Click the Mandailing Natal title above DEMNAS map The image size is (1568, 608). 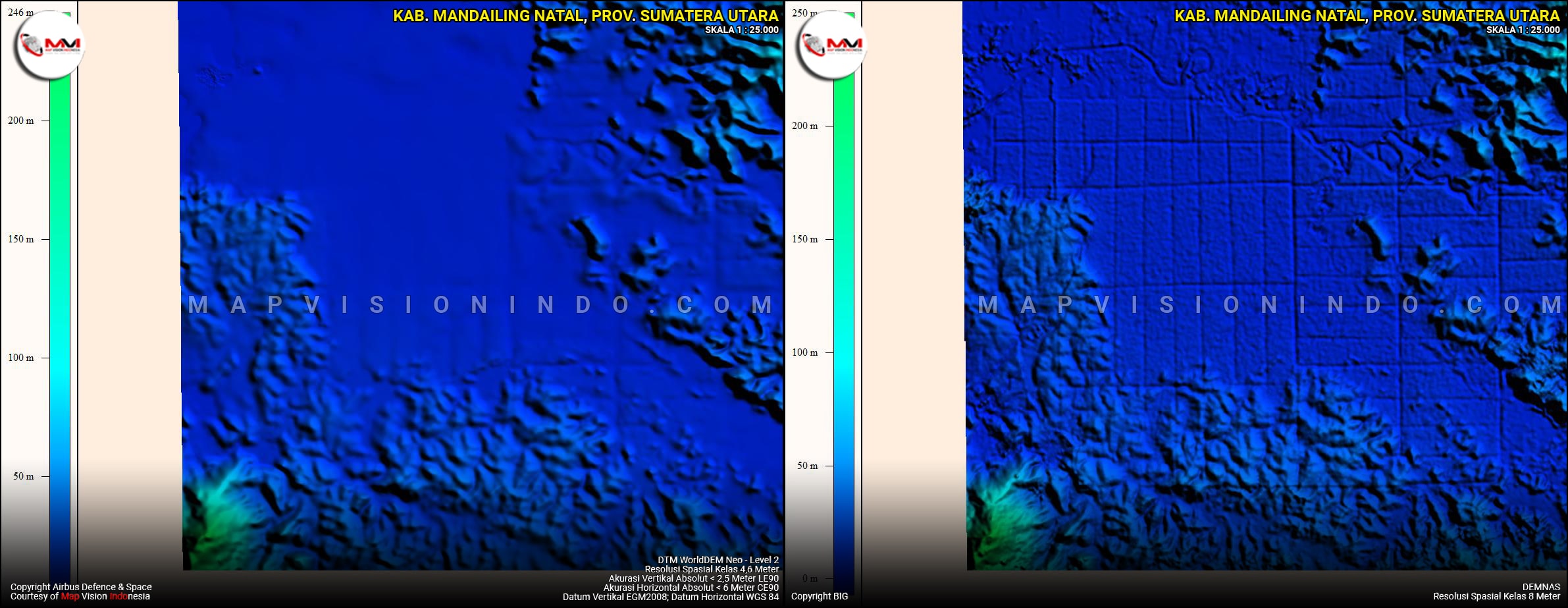[1367, 16]
